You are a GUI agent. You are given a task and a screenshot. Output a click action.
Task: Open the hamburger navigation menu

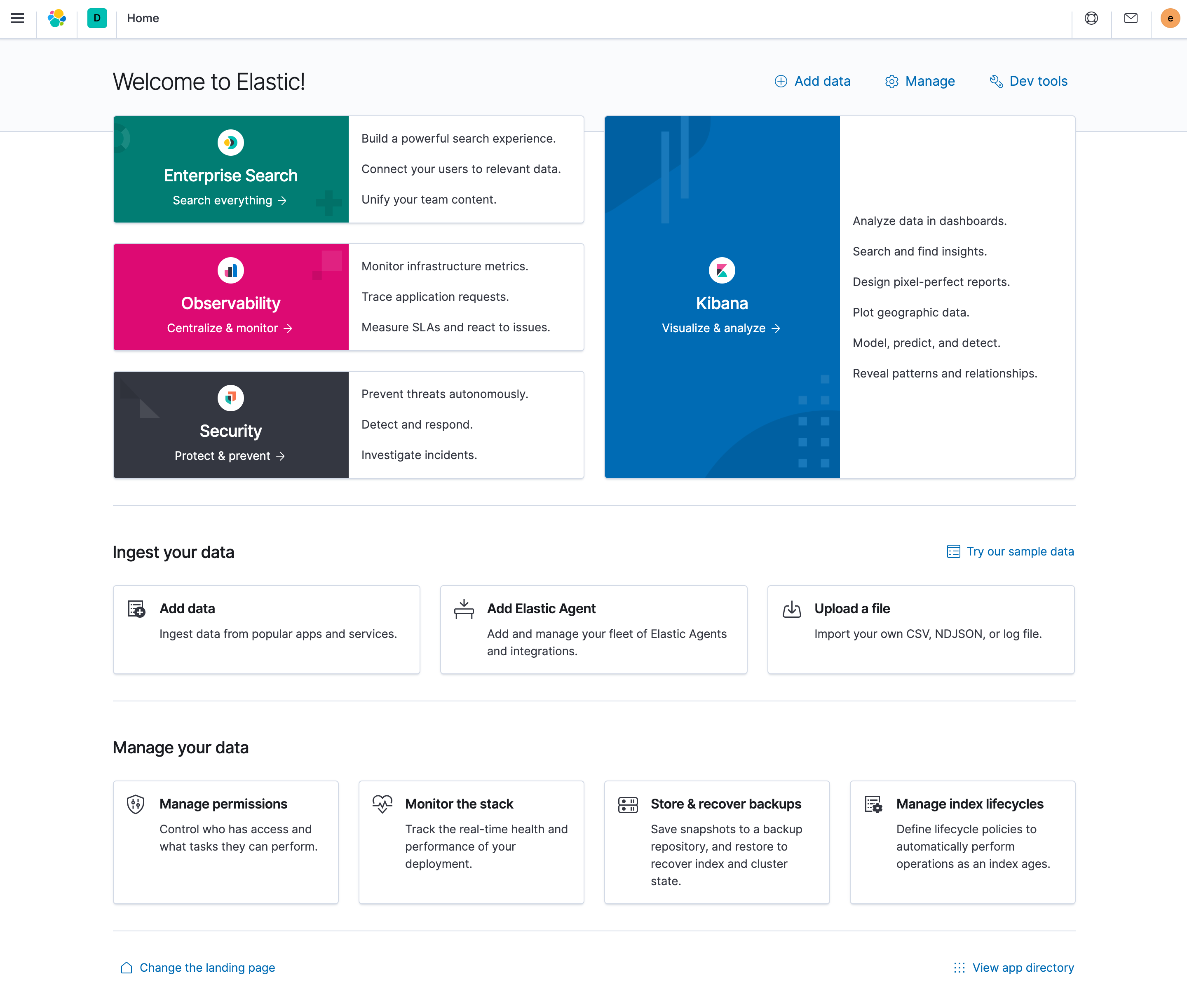(18, 18)
